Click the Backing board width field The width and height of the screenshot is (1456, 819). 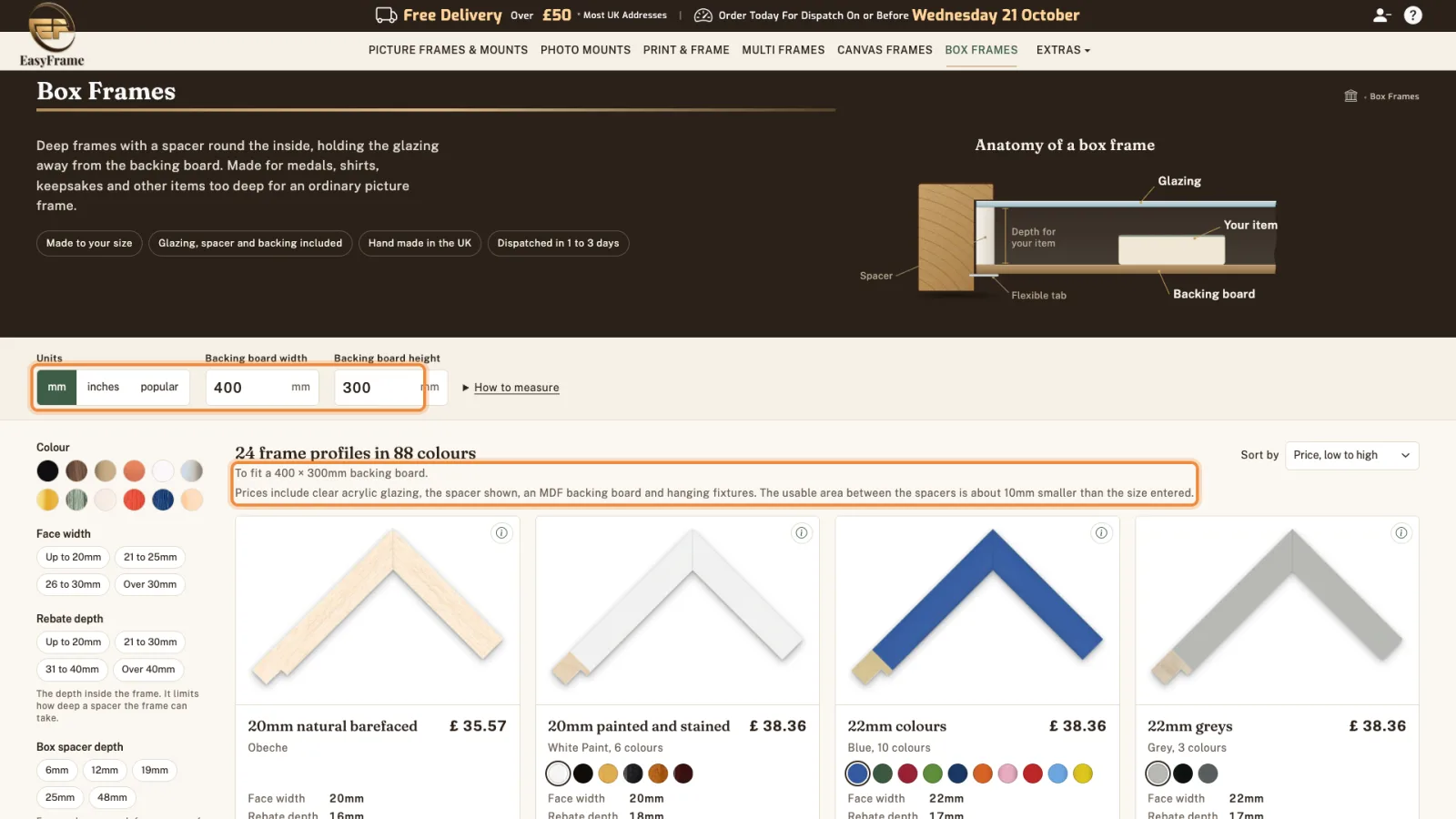[262, 388]
